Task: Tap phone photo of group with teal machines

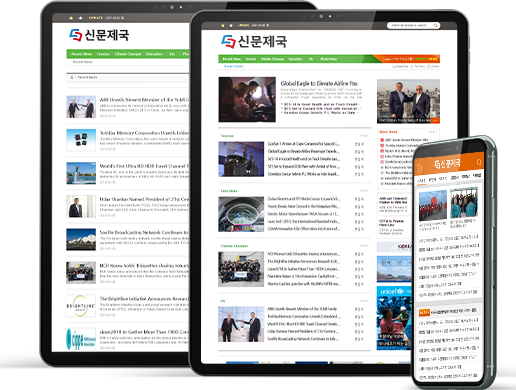Action: 464,203
